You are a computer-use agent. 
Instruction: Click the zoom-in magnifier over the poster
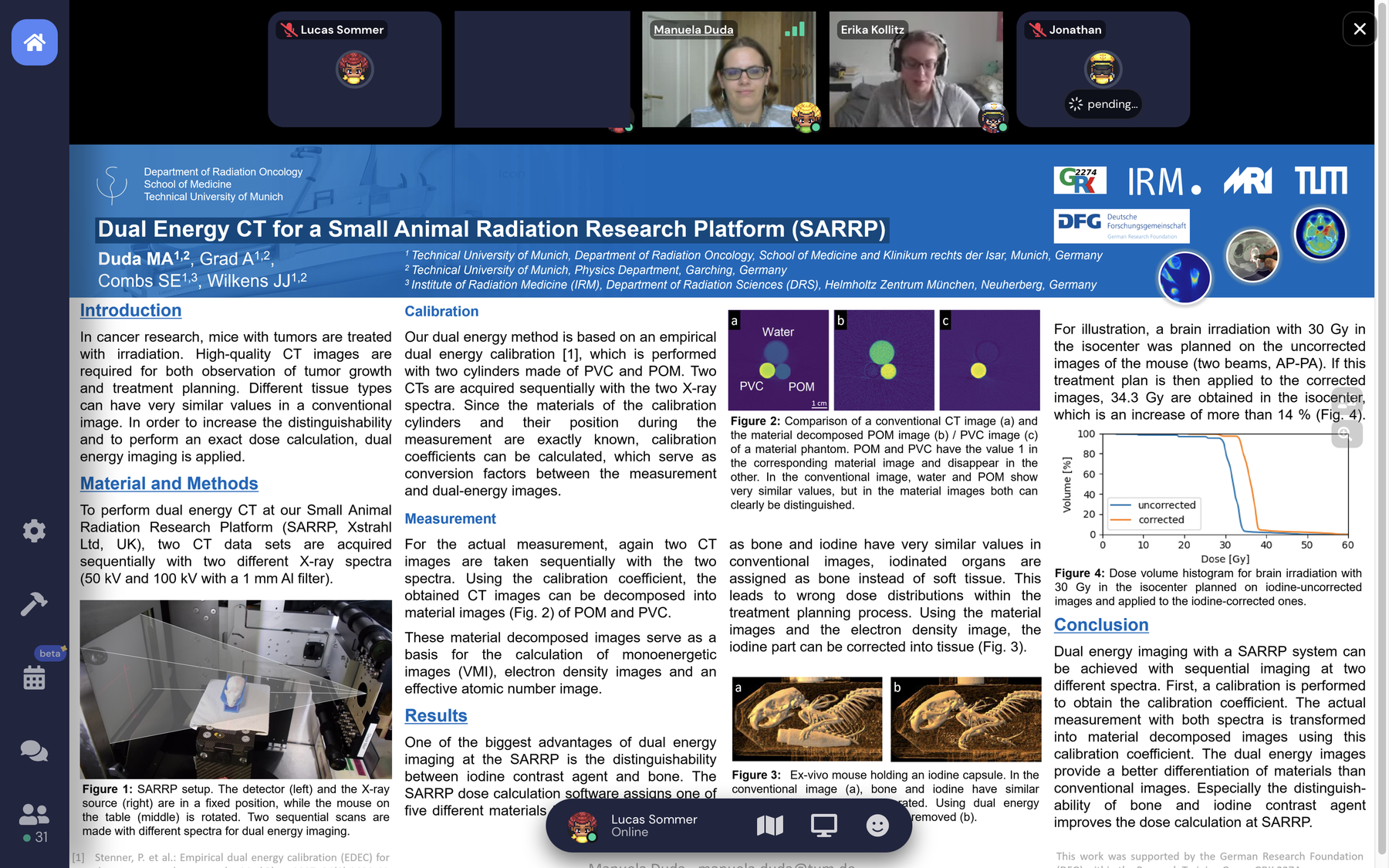coord(1346,434)
